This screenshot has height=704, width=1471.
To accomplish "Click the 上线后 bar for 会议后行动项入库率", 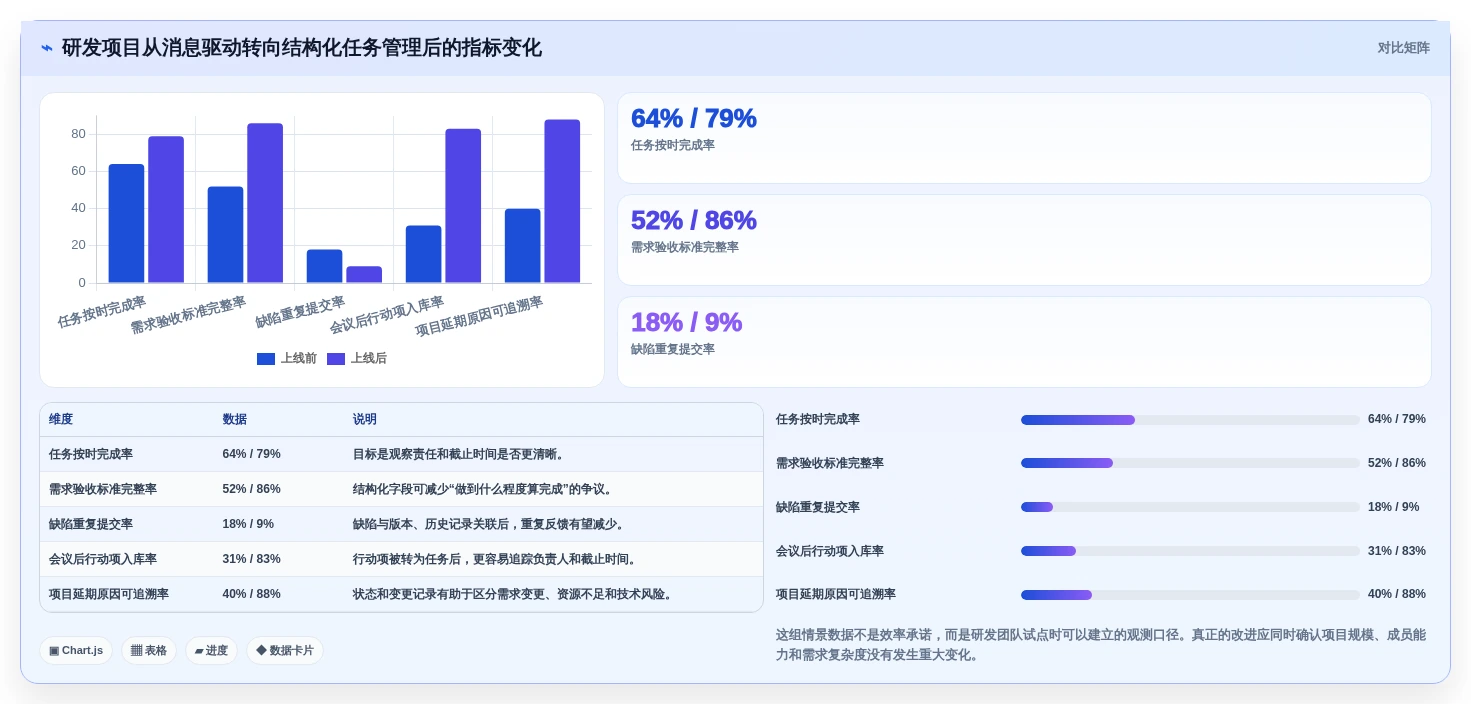I will pos(463,206).
